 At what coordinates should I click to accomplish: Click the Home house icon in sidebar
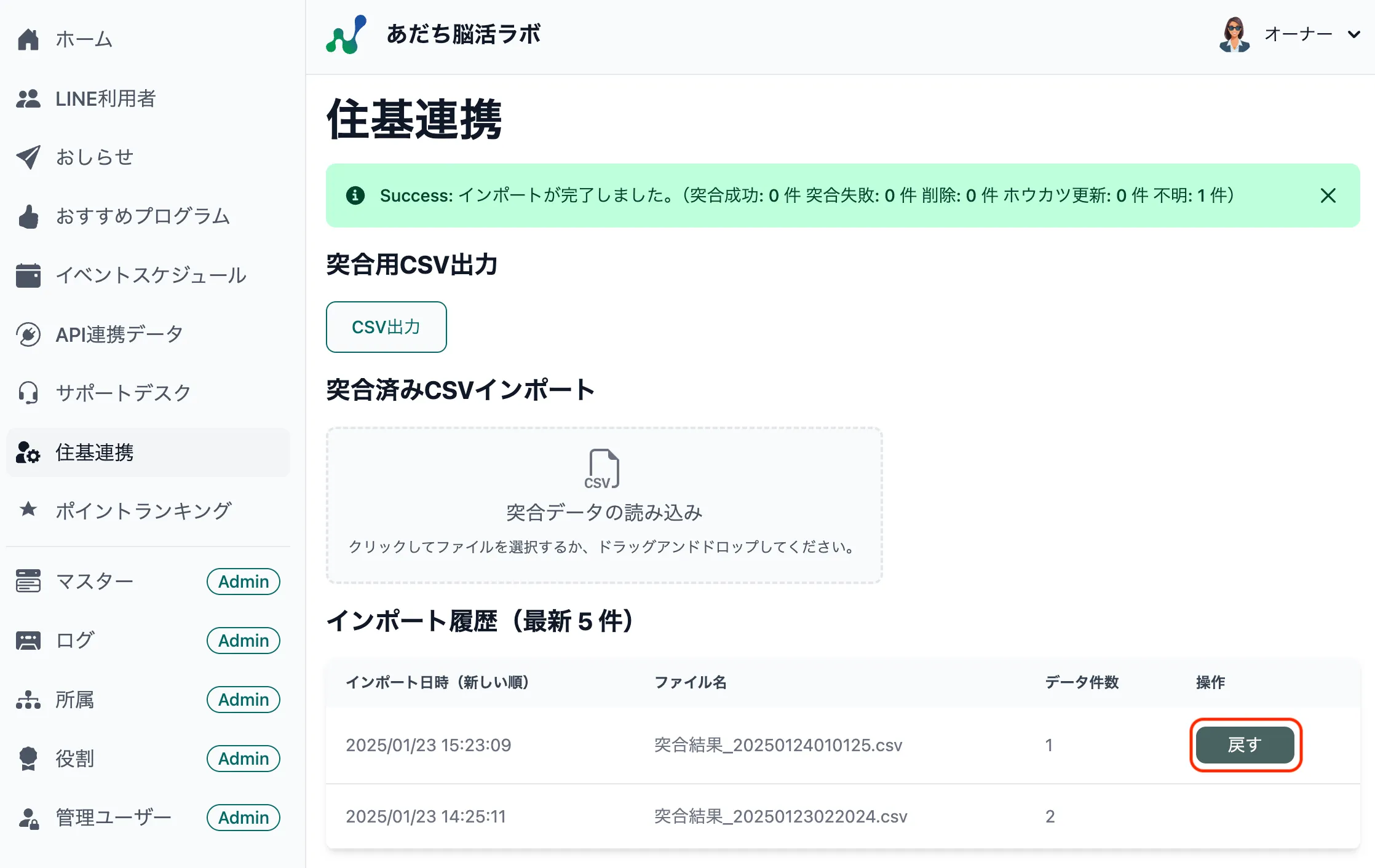coord(28,39)
